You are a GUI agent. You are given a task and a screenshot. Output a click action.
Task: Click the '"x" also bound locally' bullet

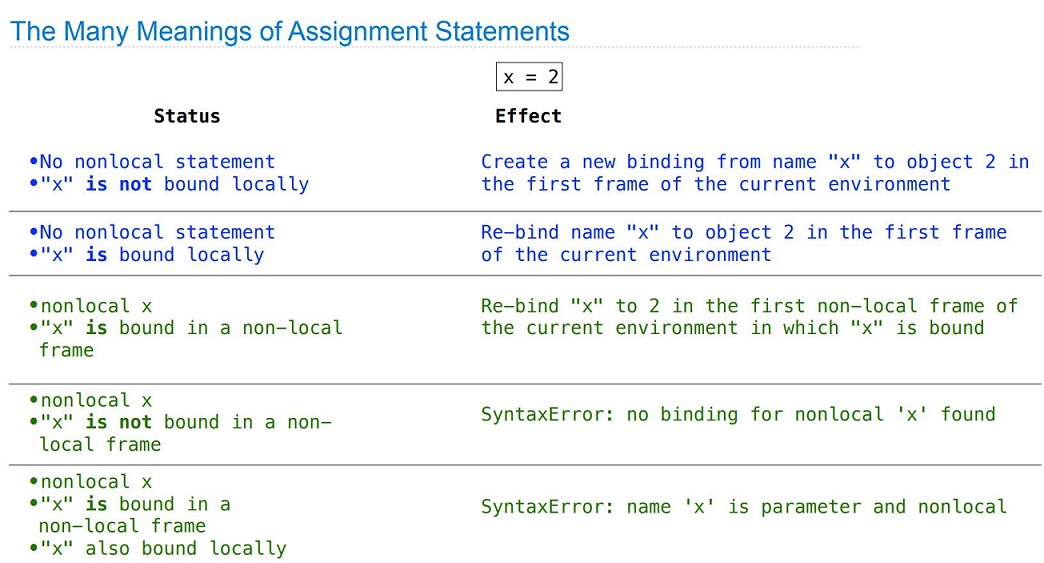(x=158, y=548)
